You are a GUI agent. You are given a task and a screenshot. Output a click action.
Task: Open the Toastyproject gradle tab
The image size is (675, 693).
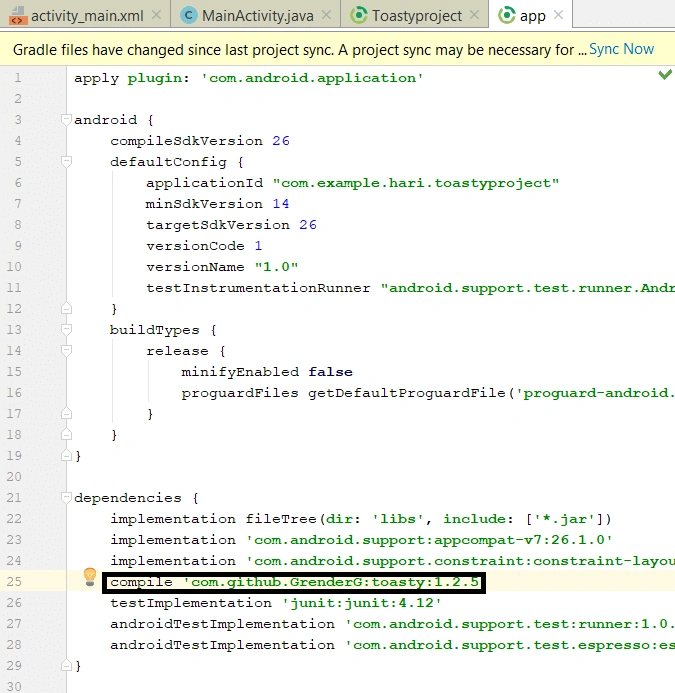click(x=415, y=15)
